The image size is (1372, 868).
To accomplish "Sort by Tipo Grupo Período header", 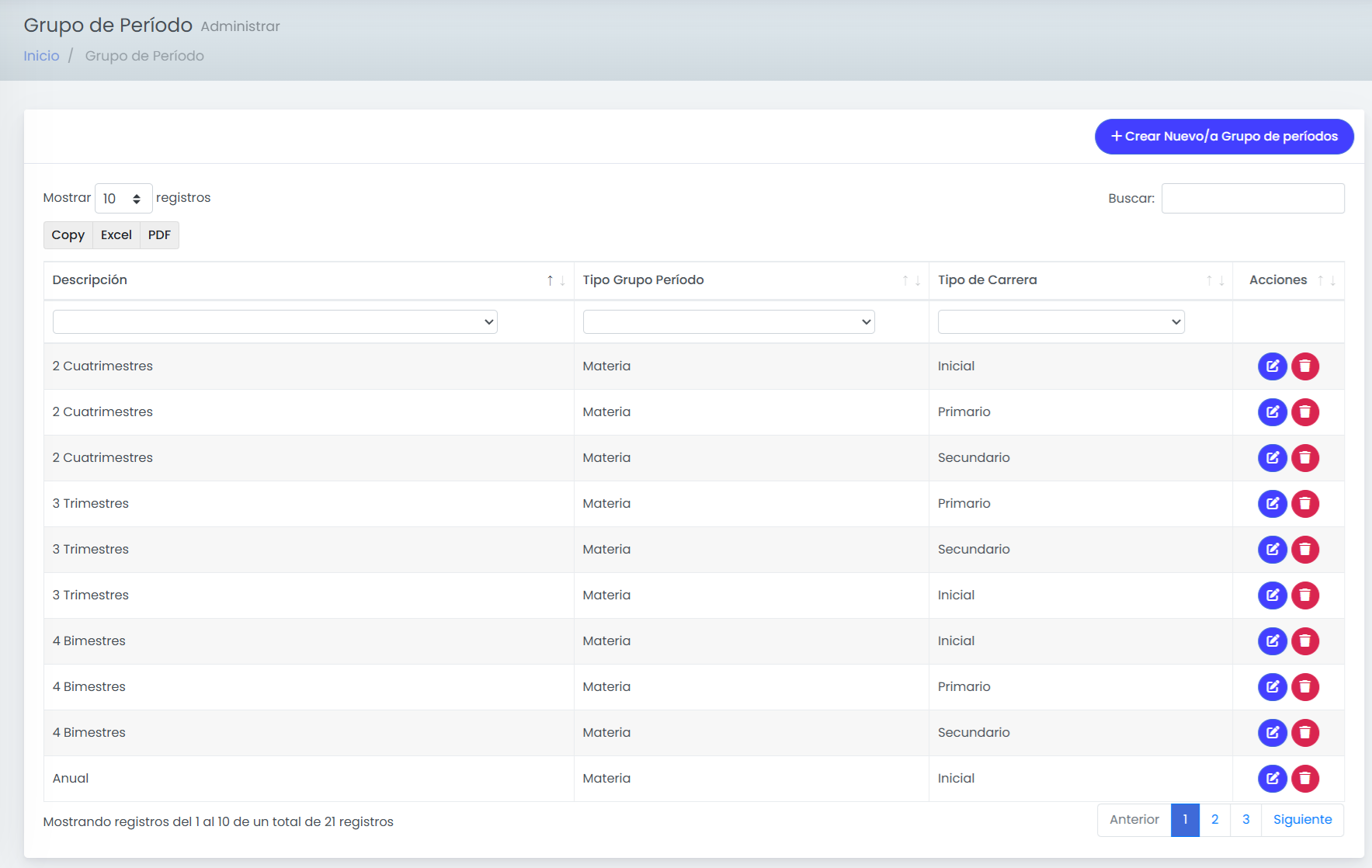I will (x=752, y=280).
